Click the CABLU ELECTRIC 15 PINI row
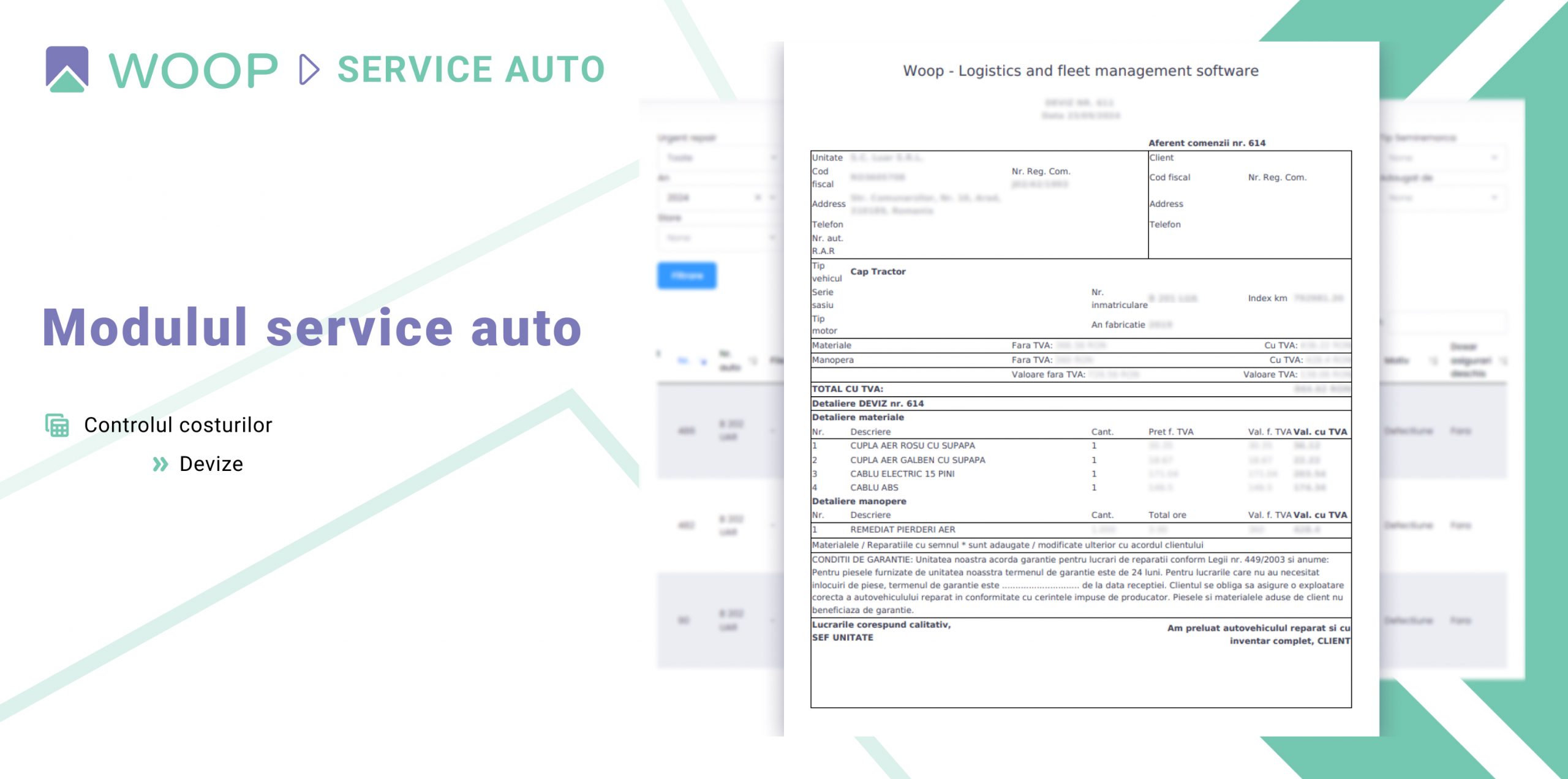Screen dimensions: 1568x779 [1081, 474]
